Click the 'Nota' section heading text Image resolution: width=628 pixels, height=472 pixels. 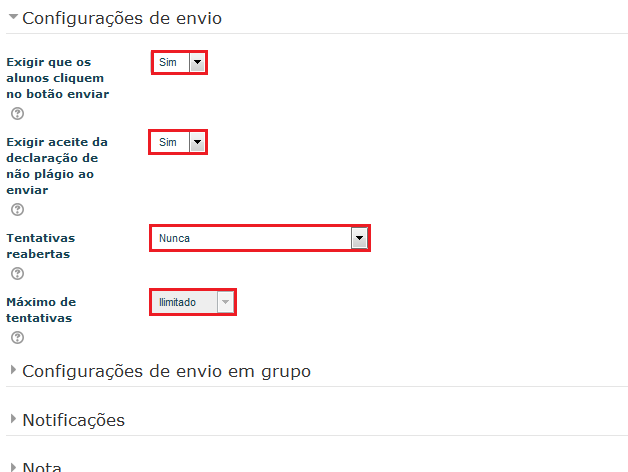click(x=41, y=466)
